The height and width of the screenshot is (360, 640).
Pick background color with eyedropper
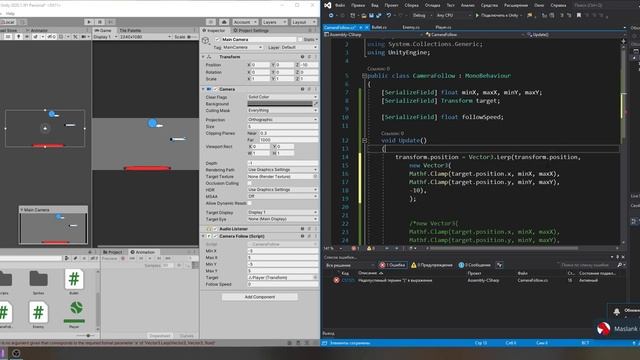(x=316, y=104)
